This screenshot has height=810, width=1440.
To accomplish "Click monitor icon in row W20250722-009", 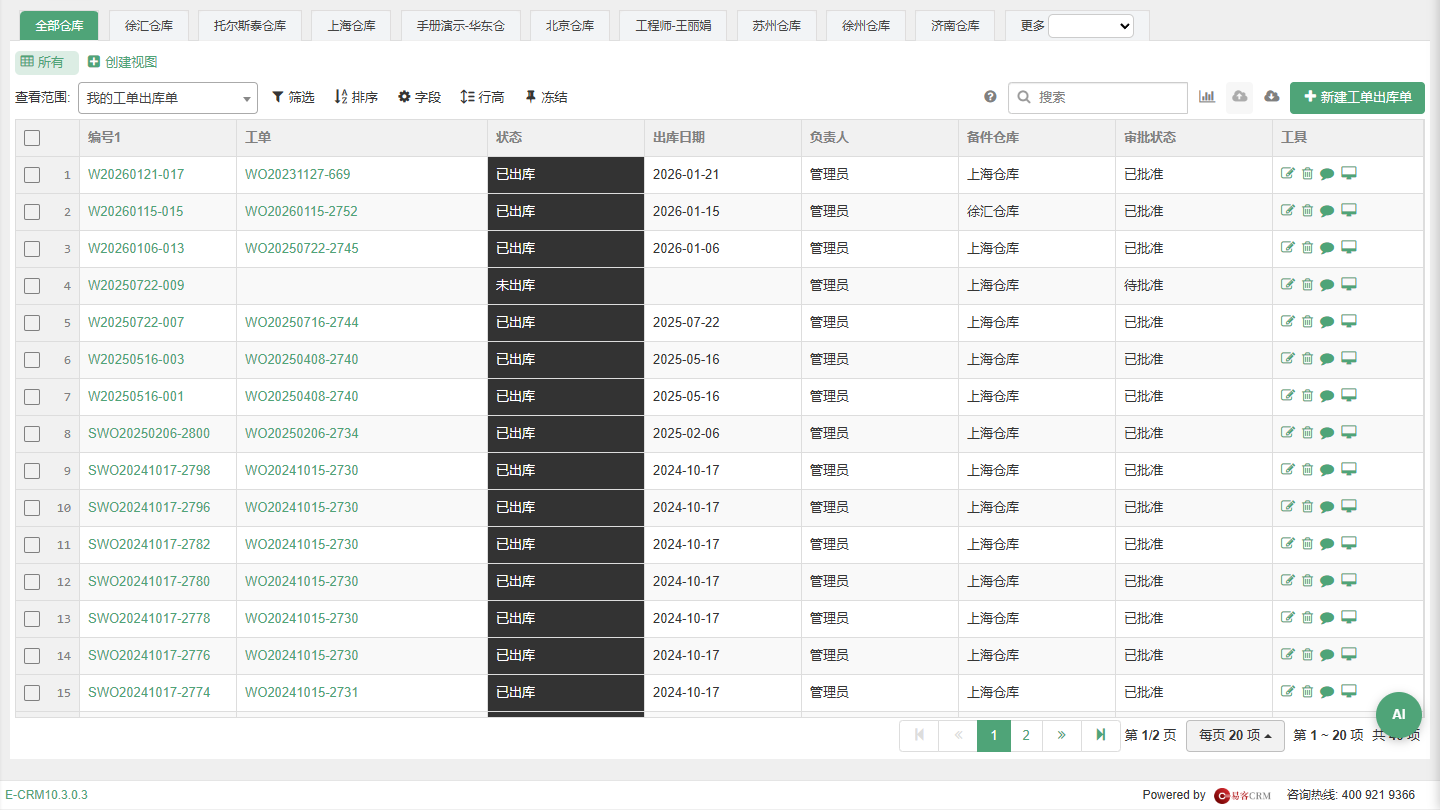I will (1349, 285).
